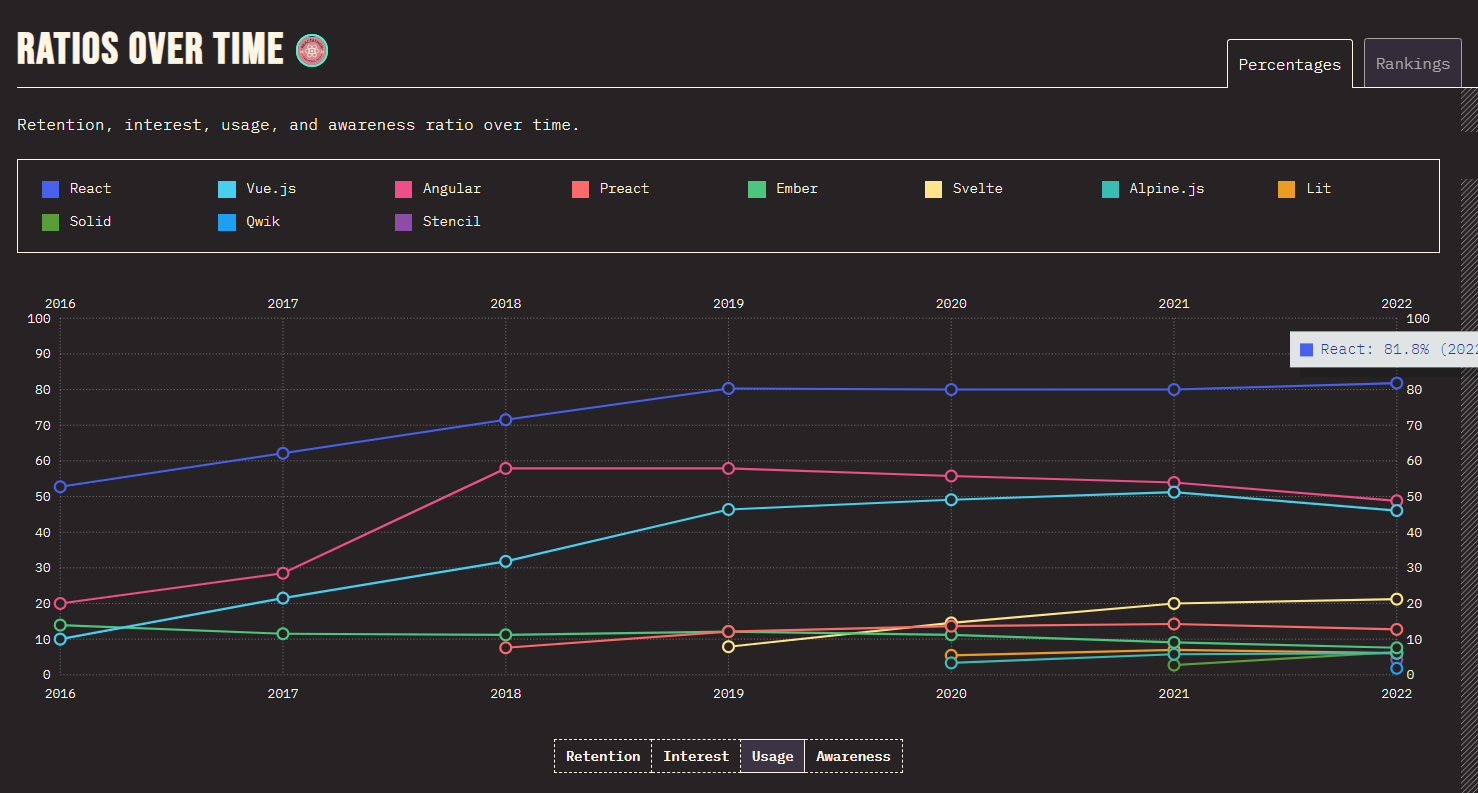Switch to the Rankings tab

pos(1412,64)
